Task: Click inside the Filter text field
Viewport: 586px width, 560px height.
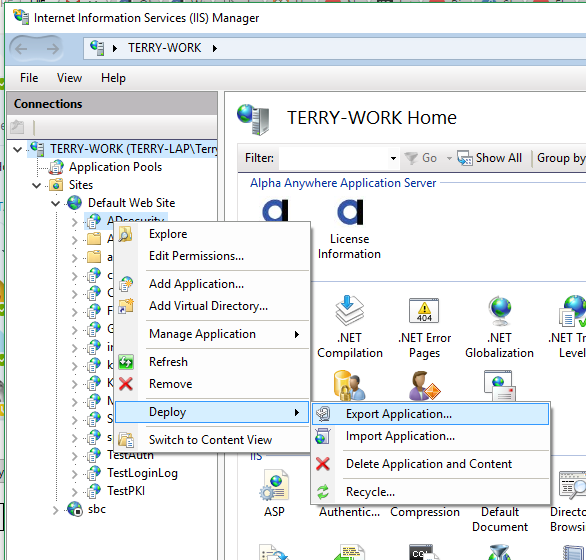Action: tap(334, 158)
